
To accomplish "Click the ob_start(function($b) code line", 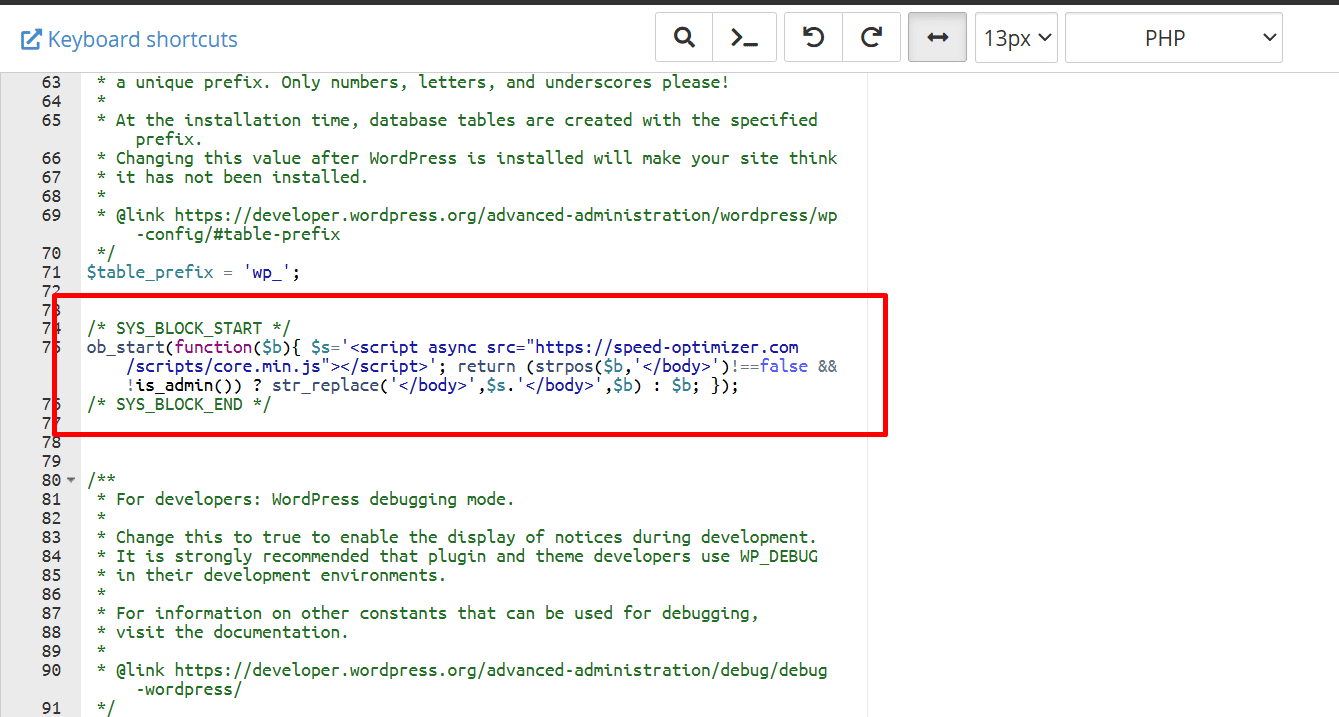I will 443,348.
